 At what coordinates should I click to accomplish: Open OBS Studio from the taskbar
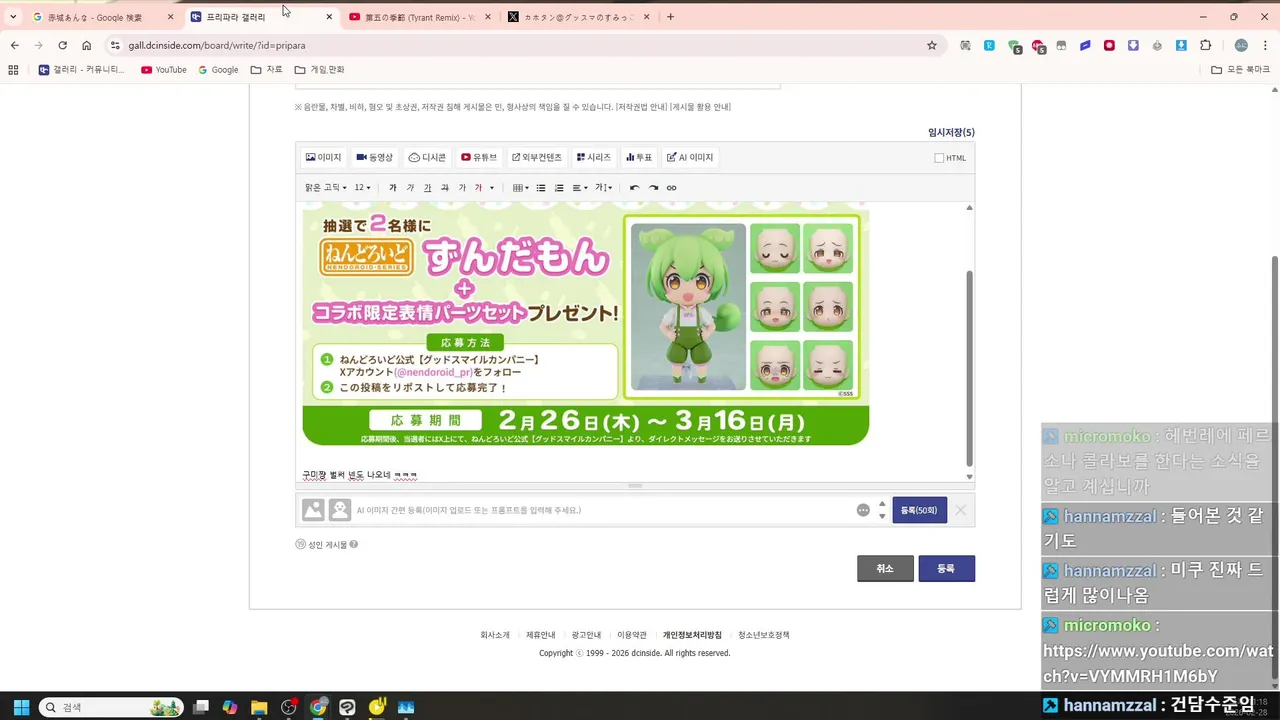pos(289,707)
